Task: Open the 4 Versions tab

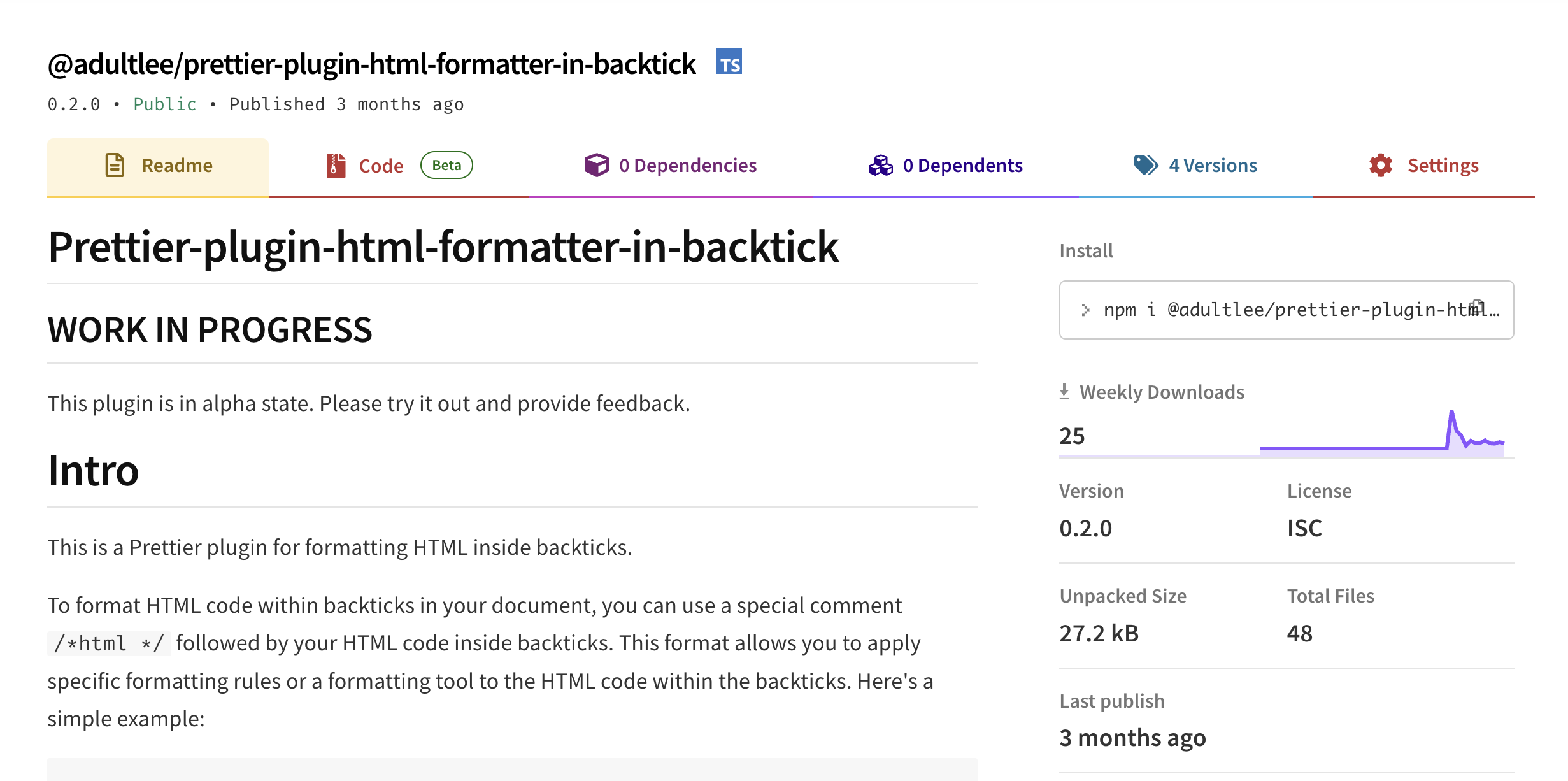Action: tap(1195, 166)
